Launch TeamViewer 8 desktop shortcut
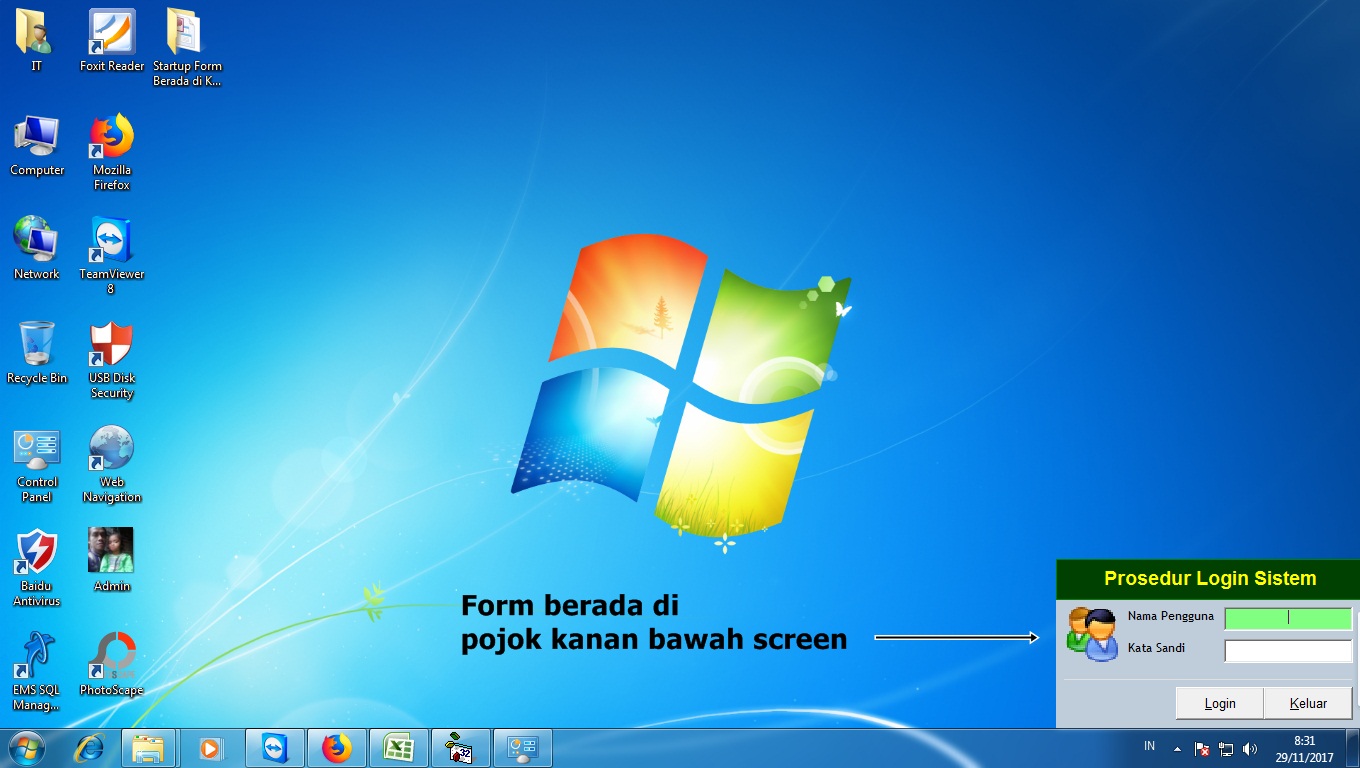 112,255
